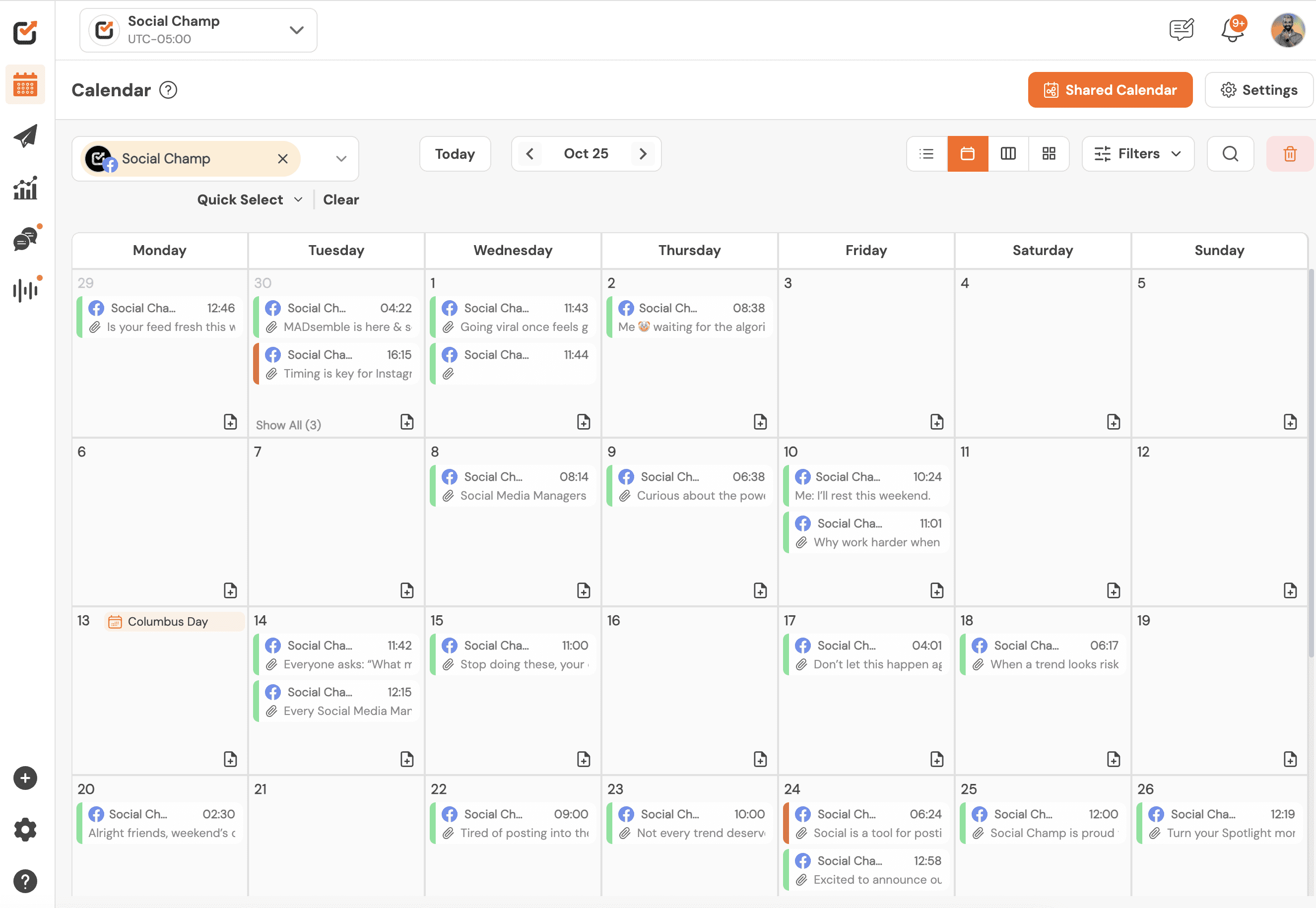Open the settings gear in the sidebar
The image size is (1316, 908).
tap(25, 830)
